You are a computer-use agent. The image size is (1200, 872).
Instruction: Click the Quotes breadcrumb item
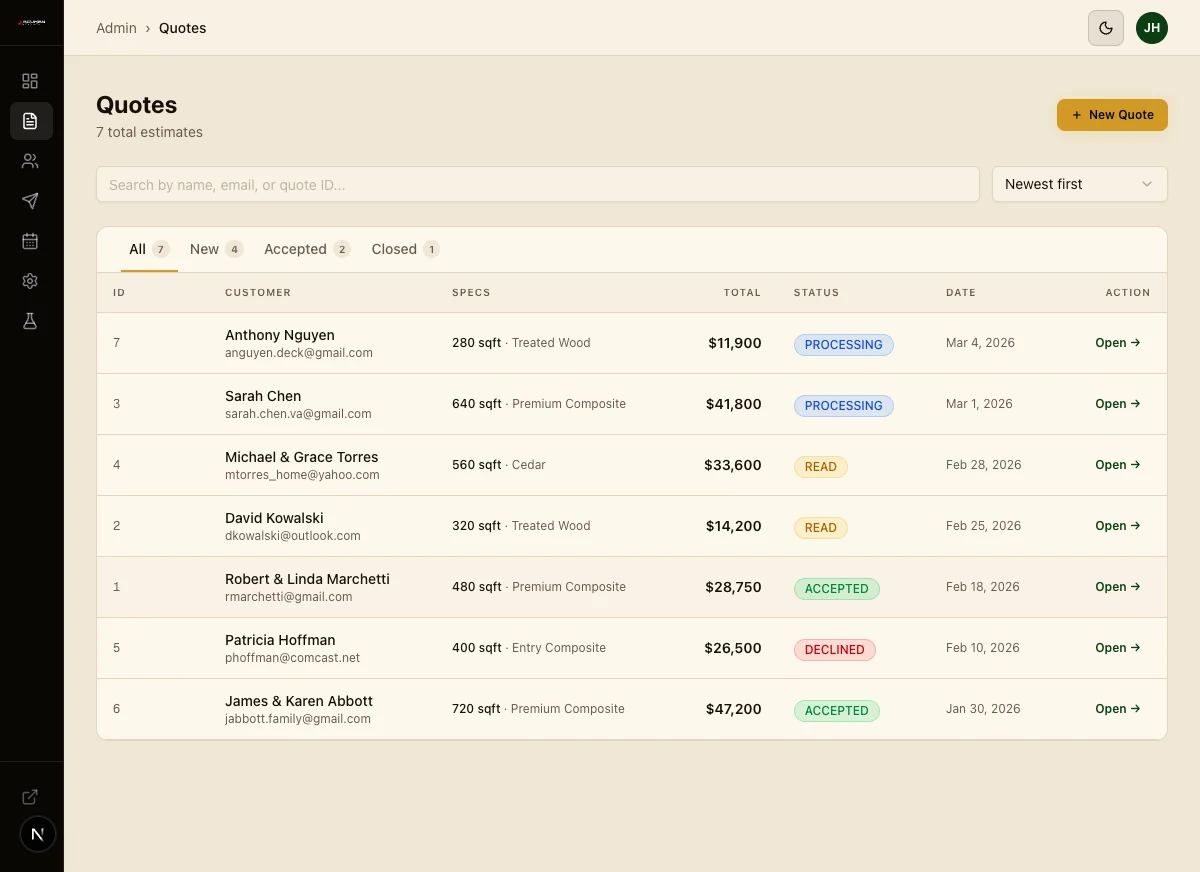tap(183, 28)
